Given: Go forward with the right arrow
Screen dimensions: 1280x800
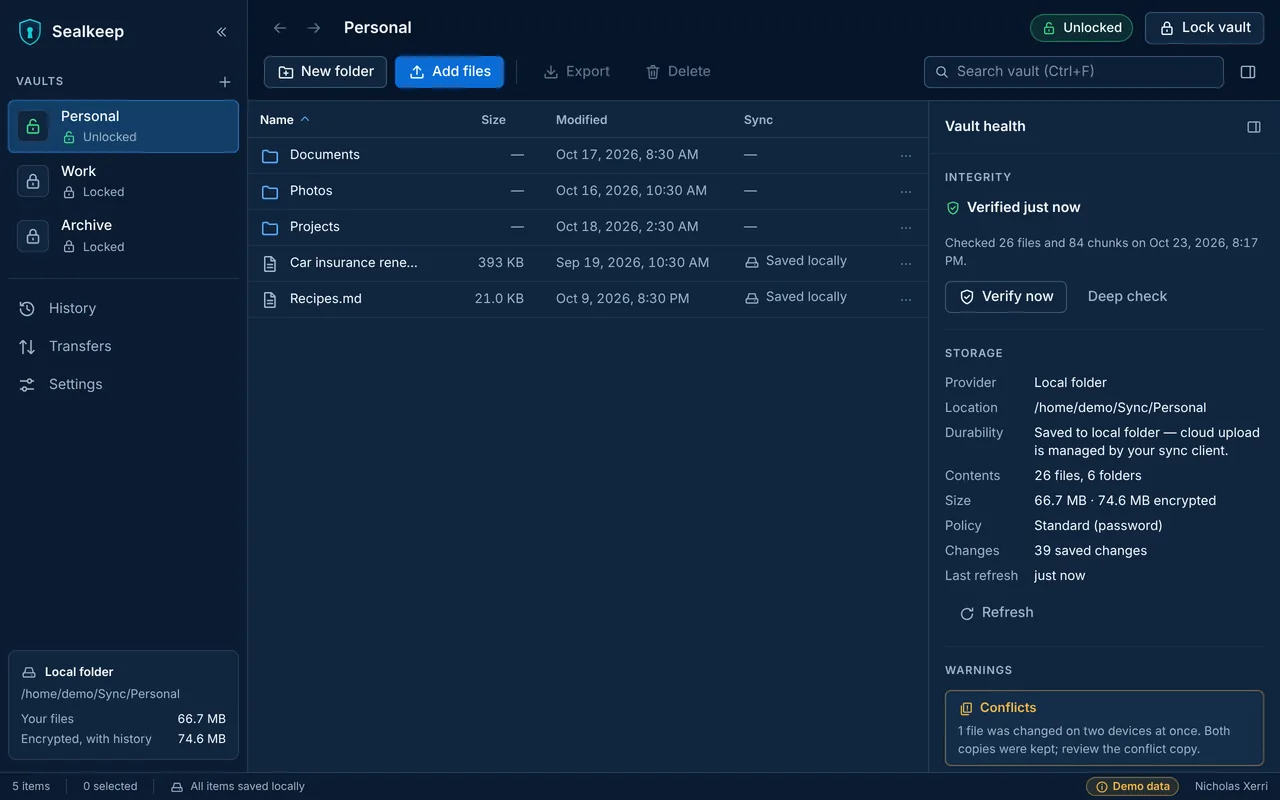Looking at the screenshot, I should point(314,28).
